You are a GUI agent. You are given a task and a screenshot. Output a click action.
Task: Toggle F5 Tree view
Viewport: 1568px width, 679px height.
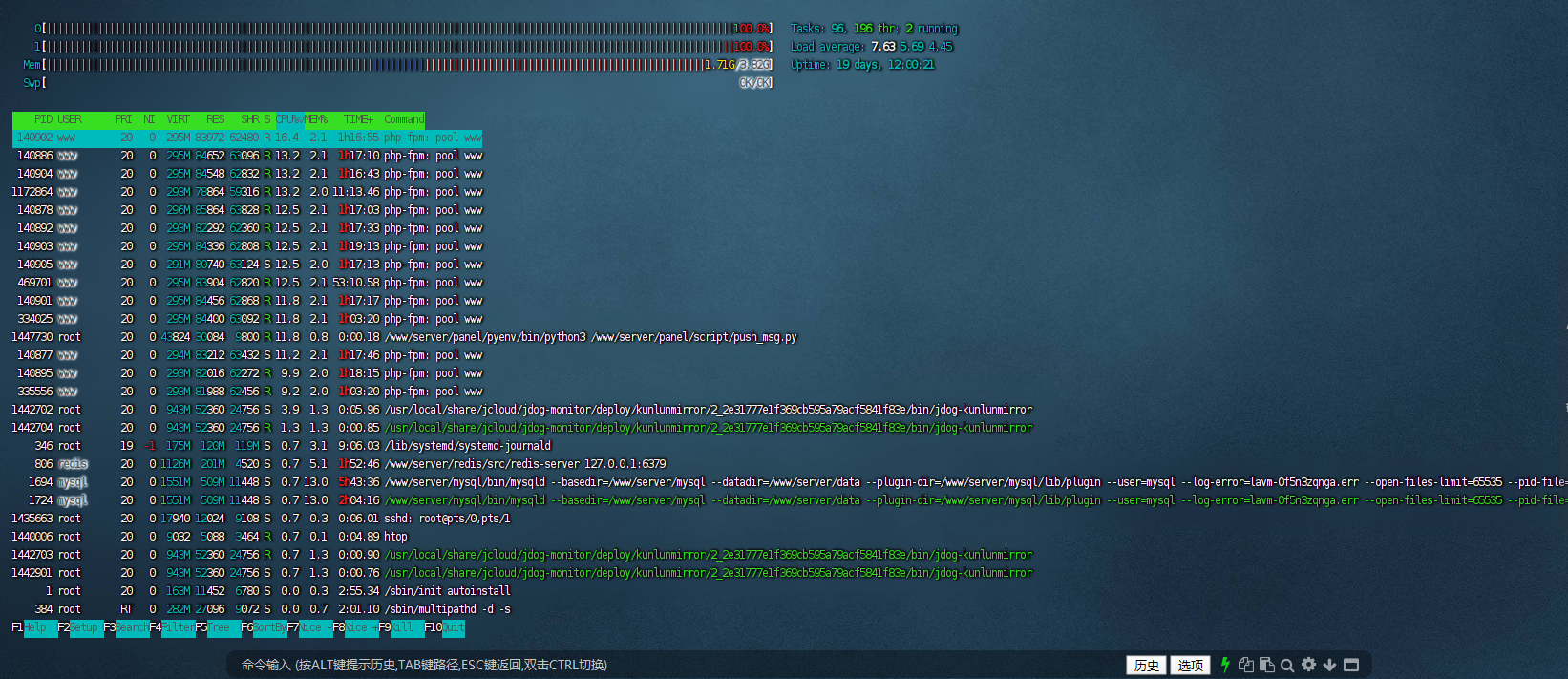click(x=218, y=627)
